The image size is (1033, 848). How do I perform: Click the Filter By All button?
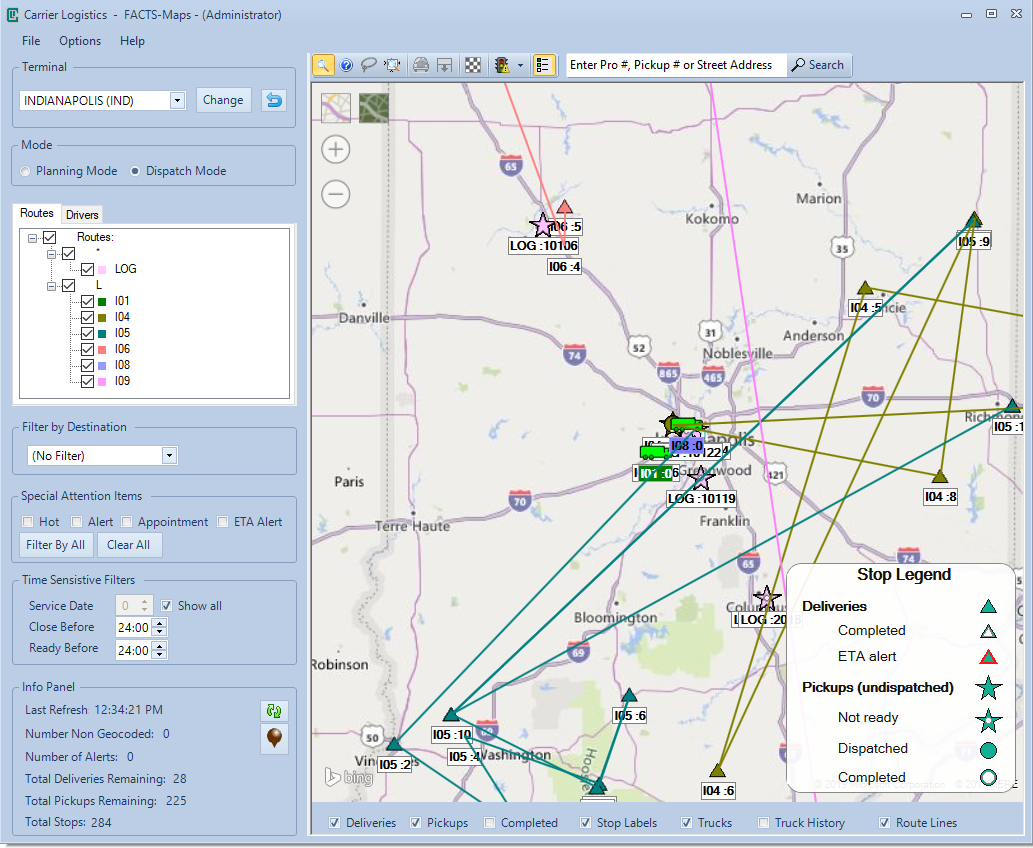coord(56,545)
